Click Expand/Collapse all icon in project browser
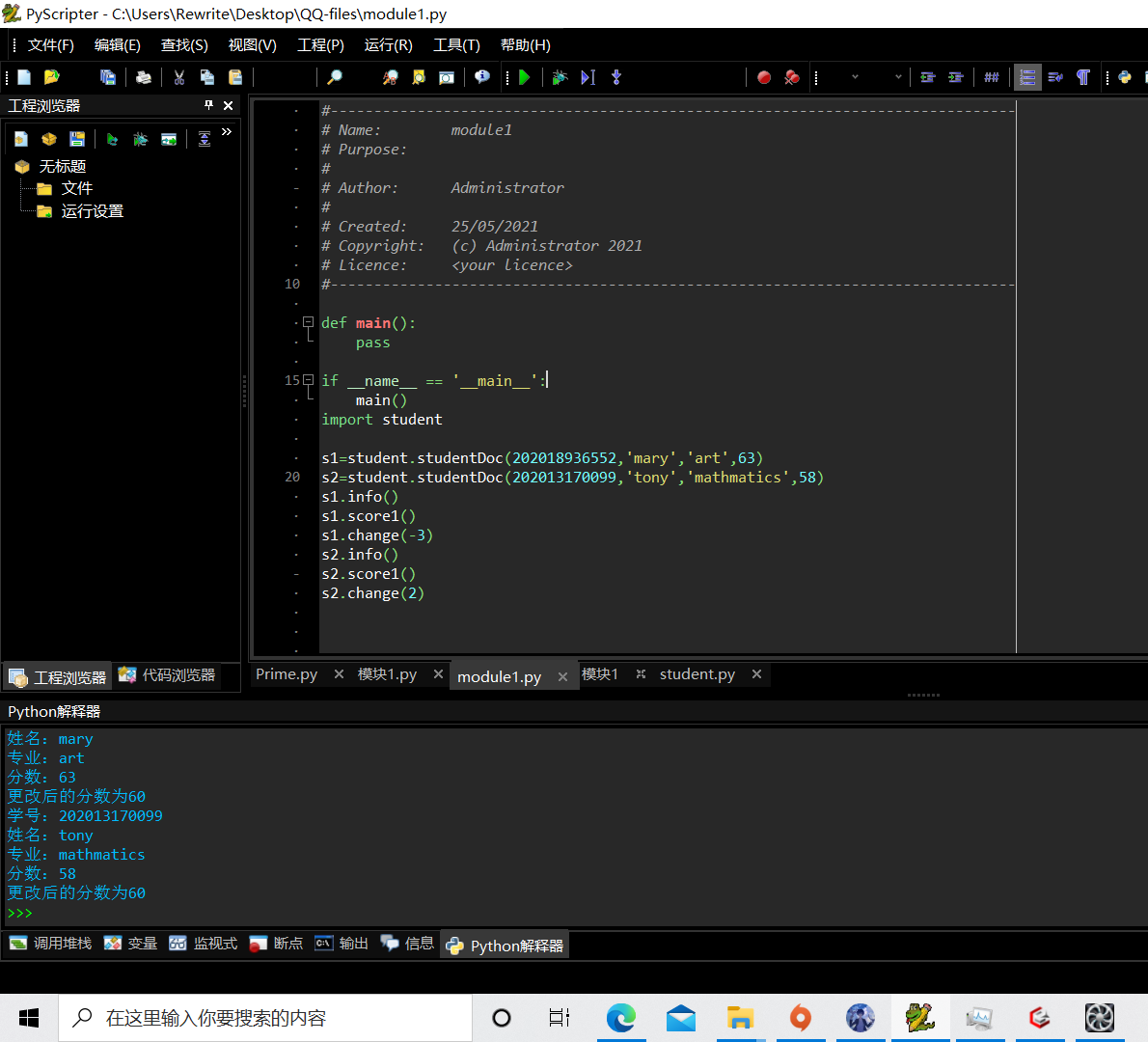Screen dimensions: 1148x1042 205,139
